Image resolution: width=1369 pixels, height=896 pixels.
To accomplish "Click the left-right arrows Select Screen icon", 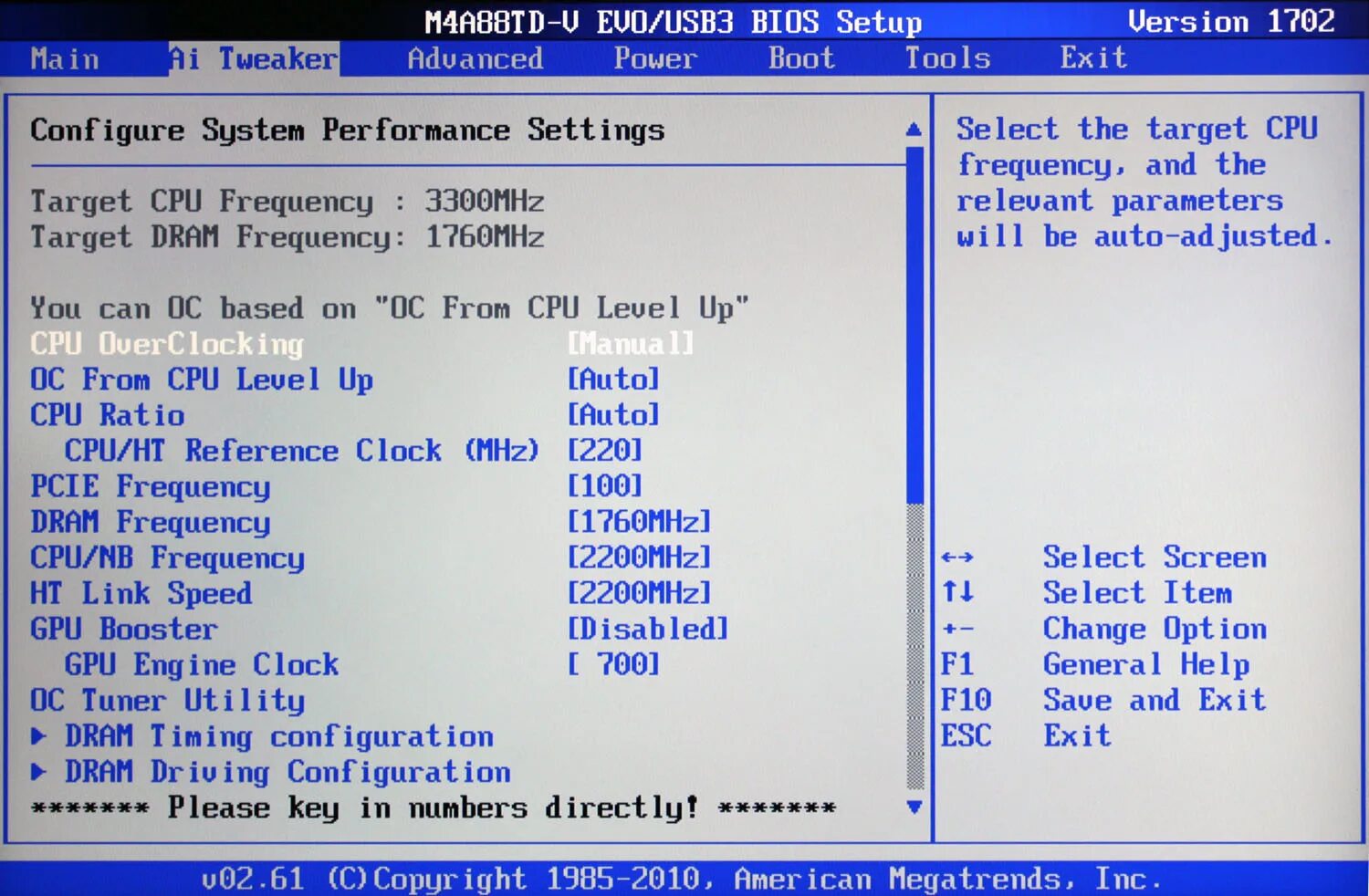I will [x=957, y=557].
